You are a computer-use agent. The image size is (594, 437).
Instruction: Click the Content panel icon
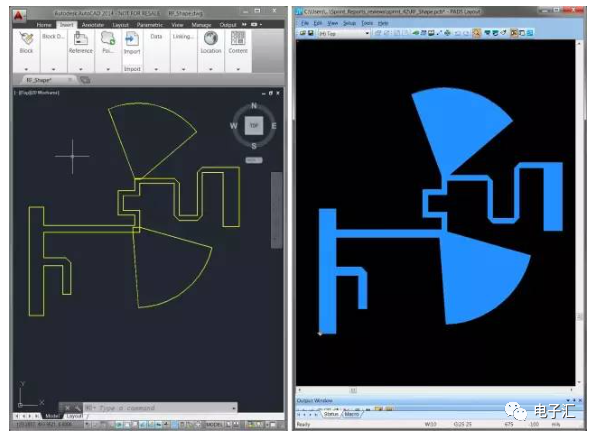(x=238, y=39)
